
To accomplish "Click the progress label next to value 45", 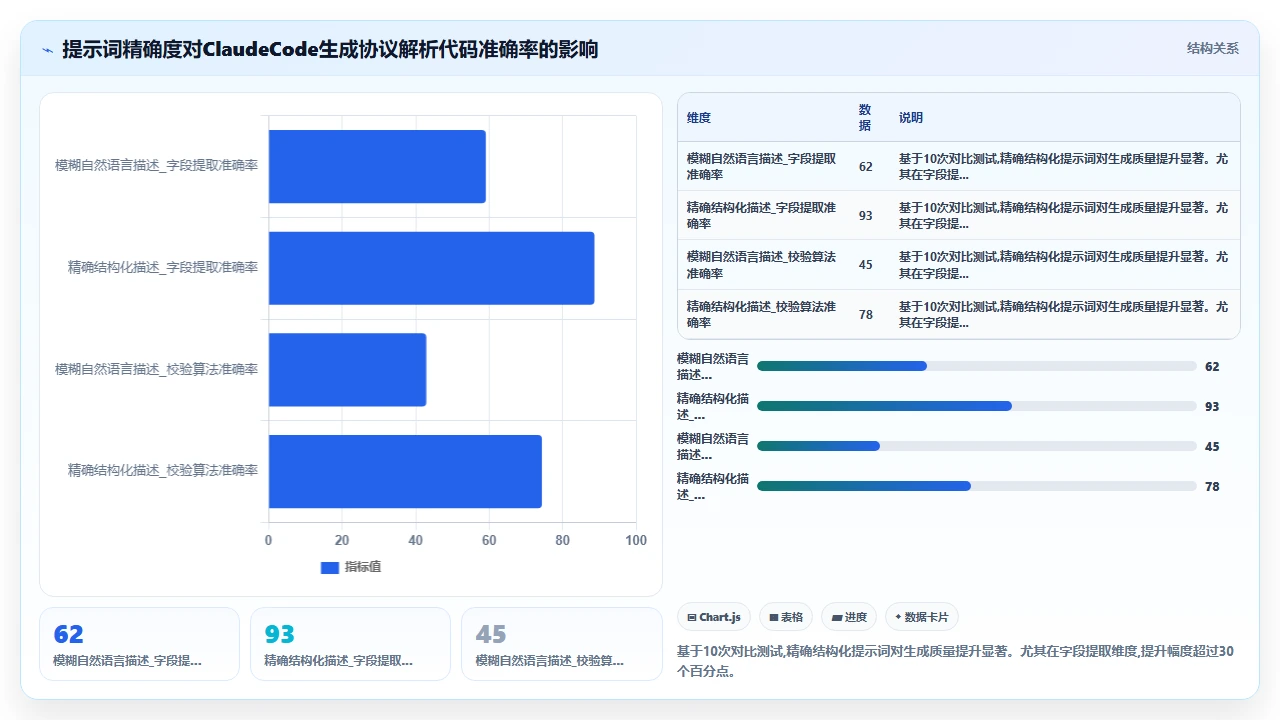I will click(712, 446).
